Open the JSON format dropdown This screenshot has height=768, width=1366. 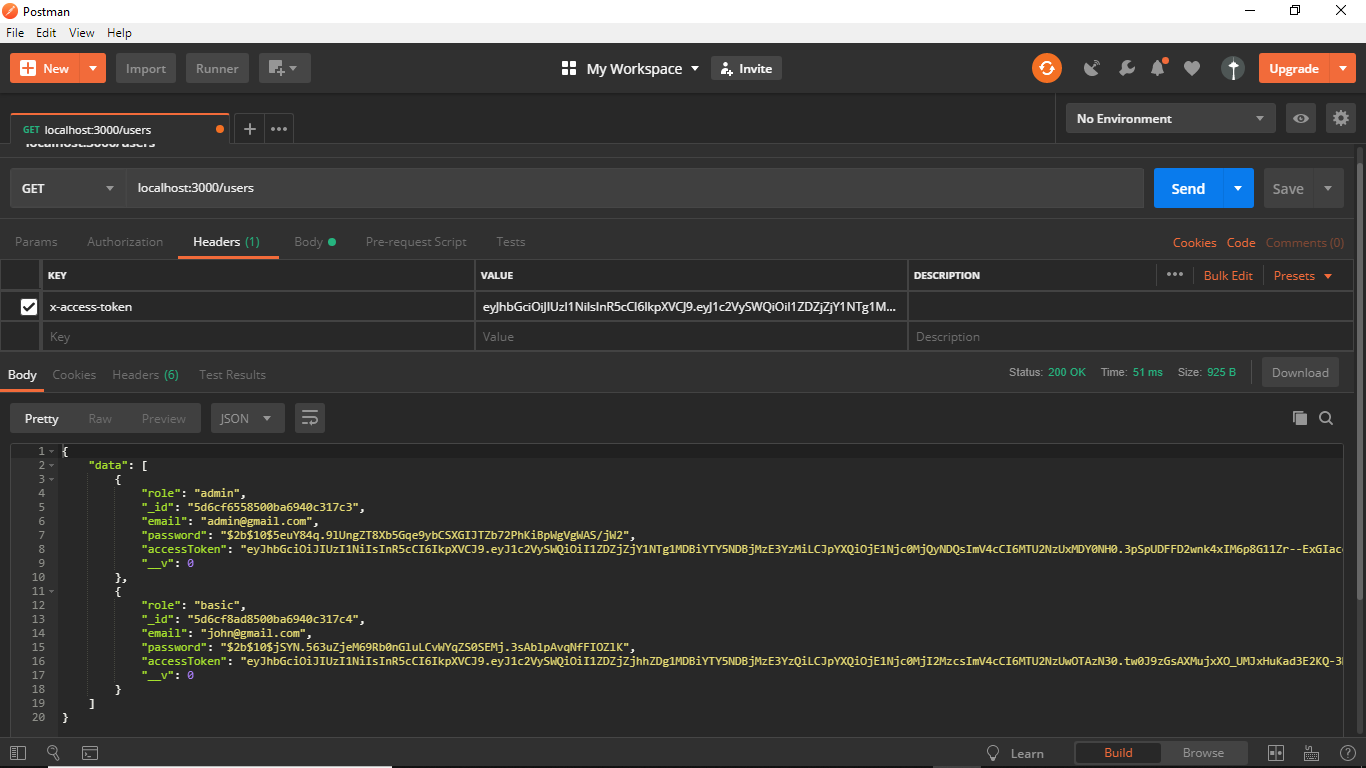click(247, 418)
